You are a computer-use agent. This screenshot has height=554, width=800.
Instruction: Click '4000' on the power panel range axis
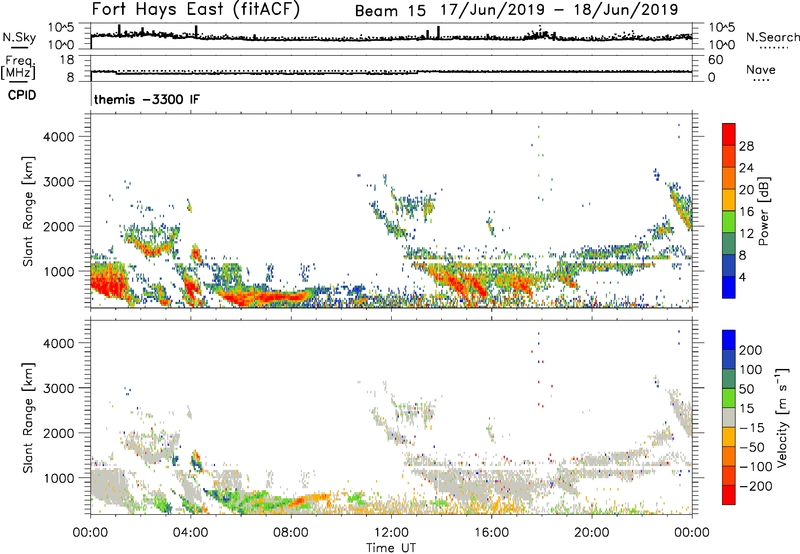point(58,137)
